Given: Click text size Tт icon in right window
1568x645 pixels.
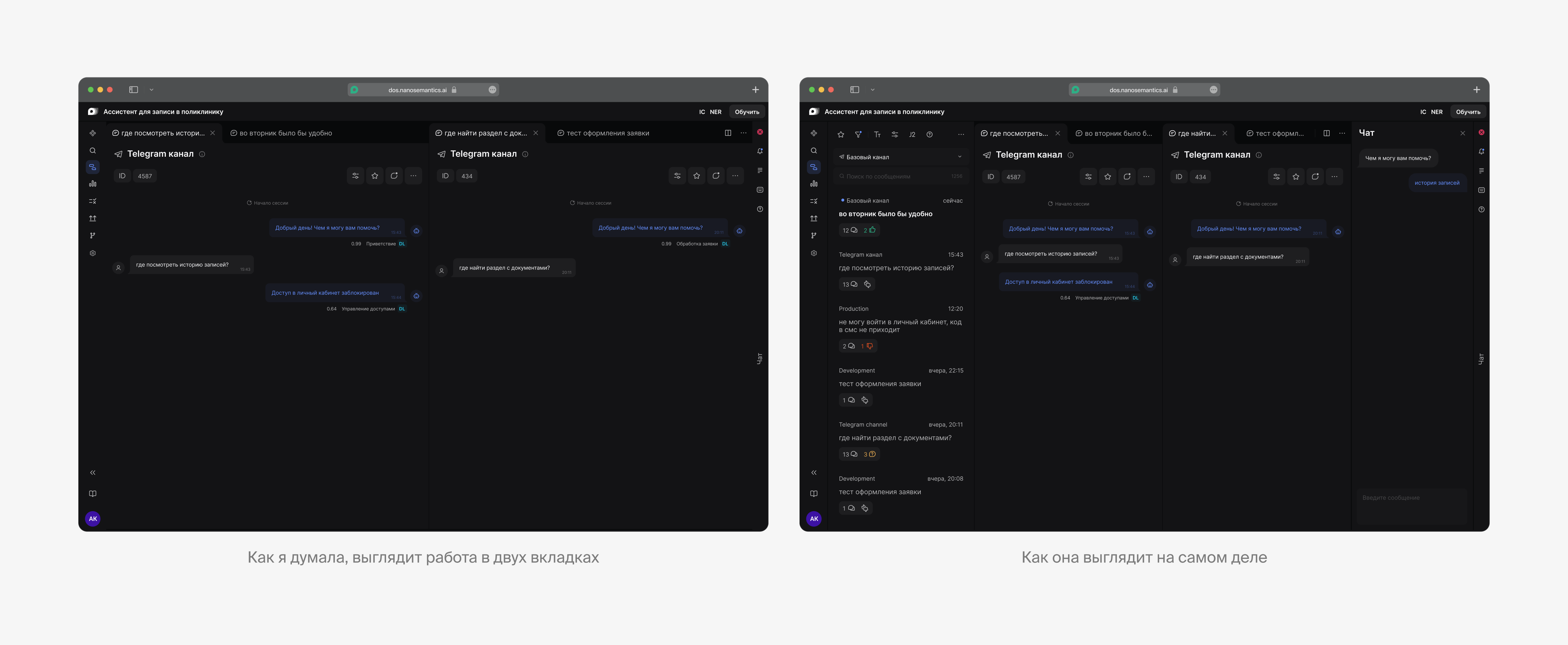Looking at the screenshot, I should coord(877,134).
